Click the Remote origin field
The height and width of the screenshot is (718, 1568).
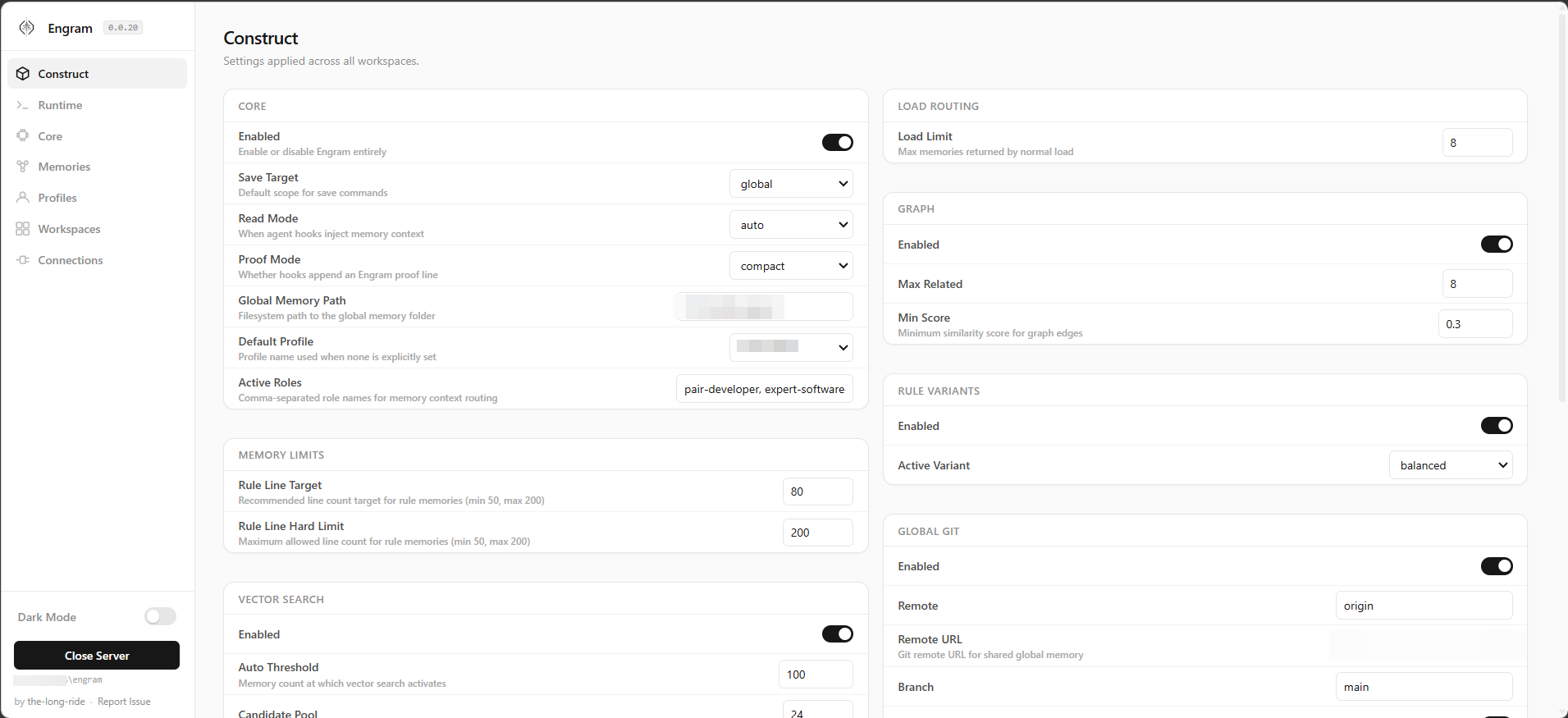[1424, 606]
